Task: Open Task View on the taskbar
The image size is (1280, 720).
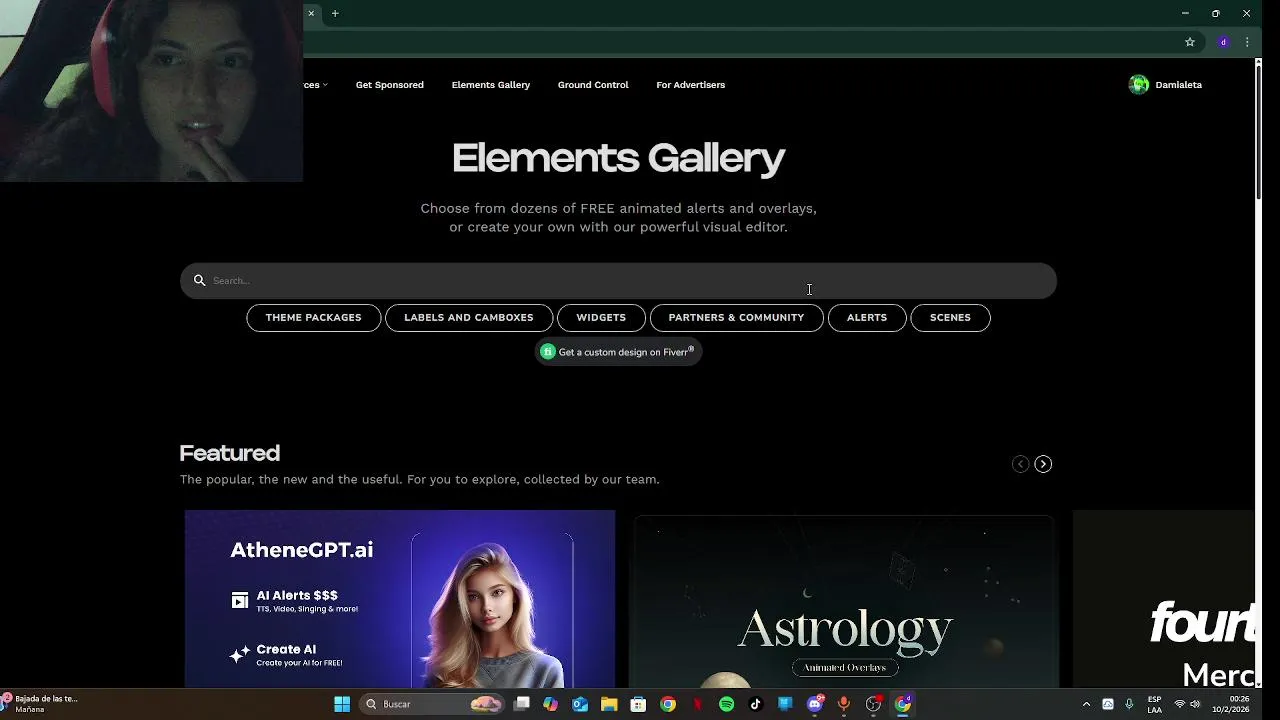Action: (522, 704)
